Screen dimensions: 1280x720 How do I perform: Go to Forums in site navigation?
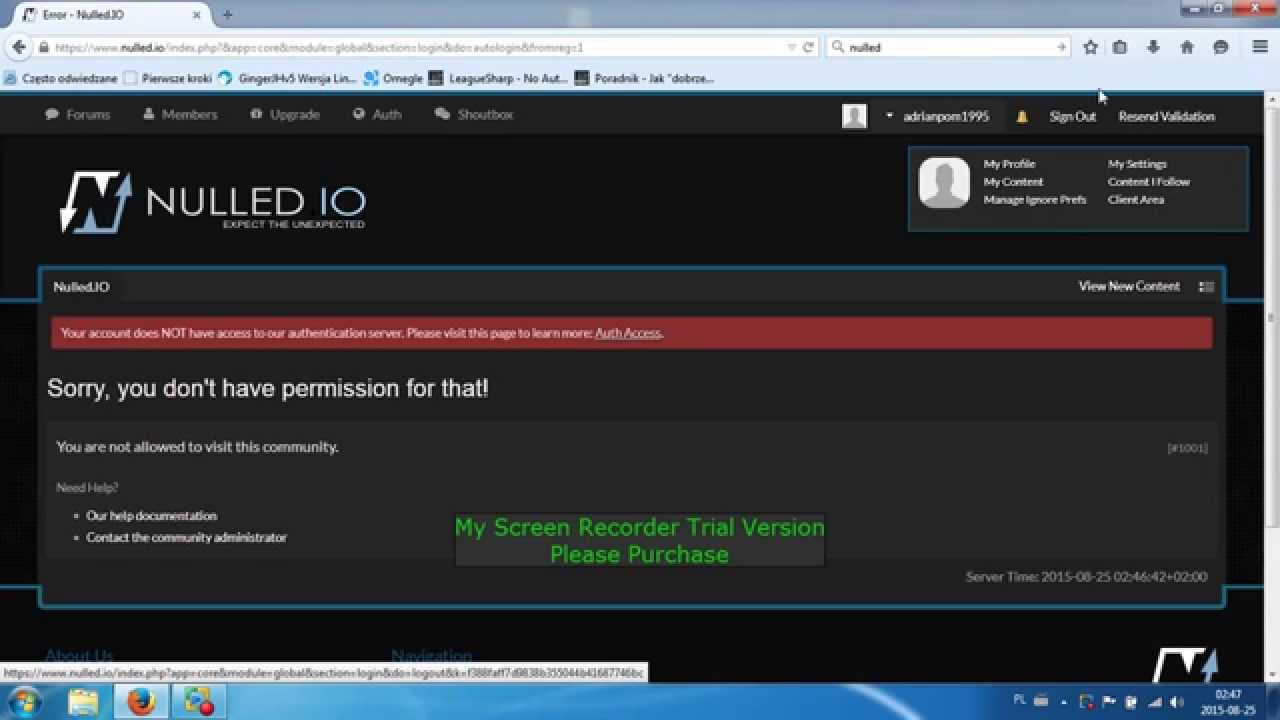[78, 115]
